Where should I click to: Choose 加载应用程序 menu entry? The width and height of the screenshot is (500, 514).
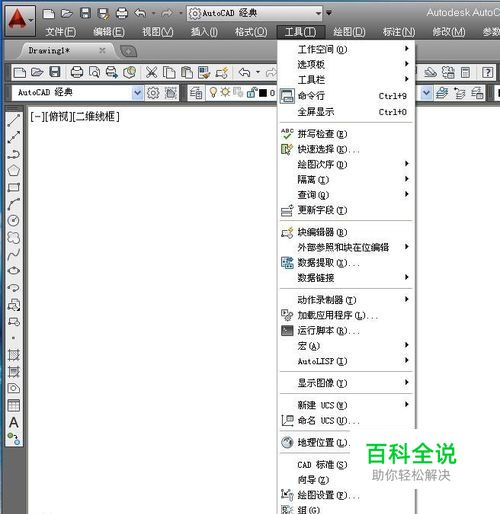point(346,315)
